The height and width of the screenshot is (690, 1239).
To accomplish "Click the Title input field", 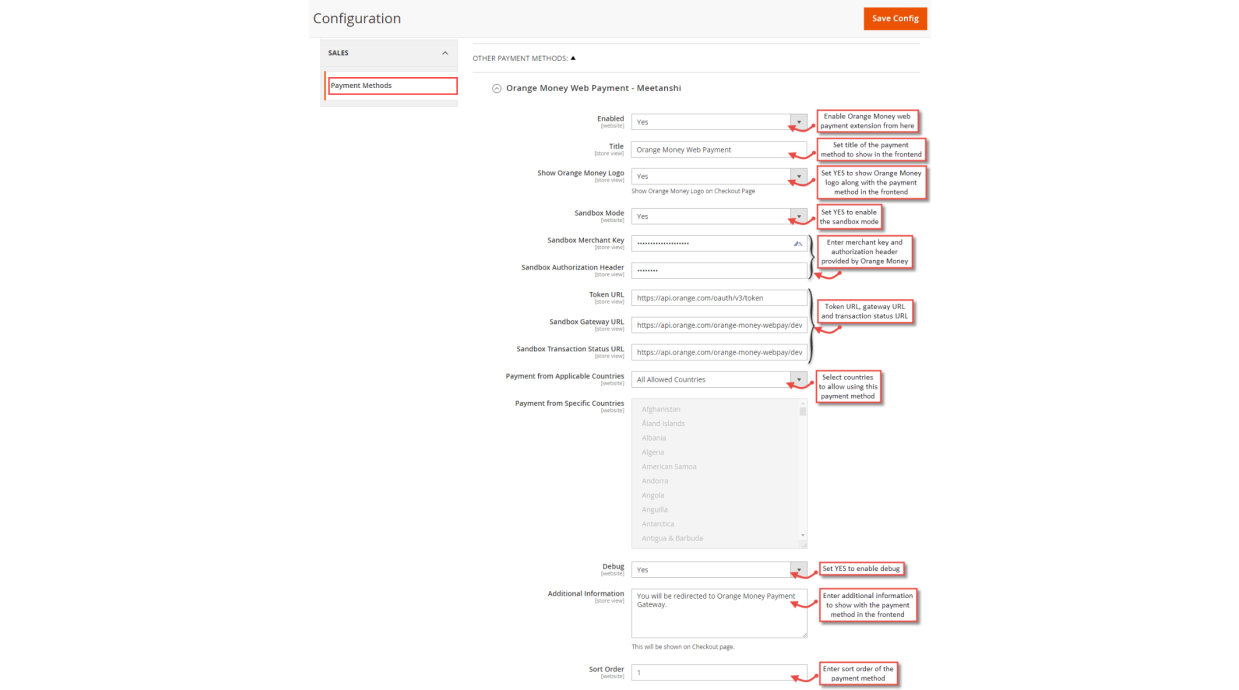I will (x=719, y=149).
